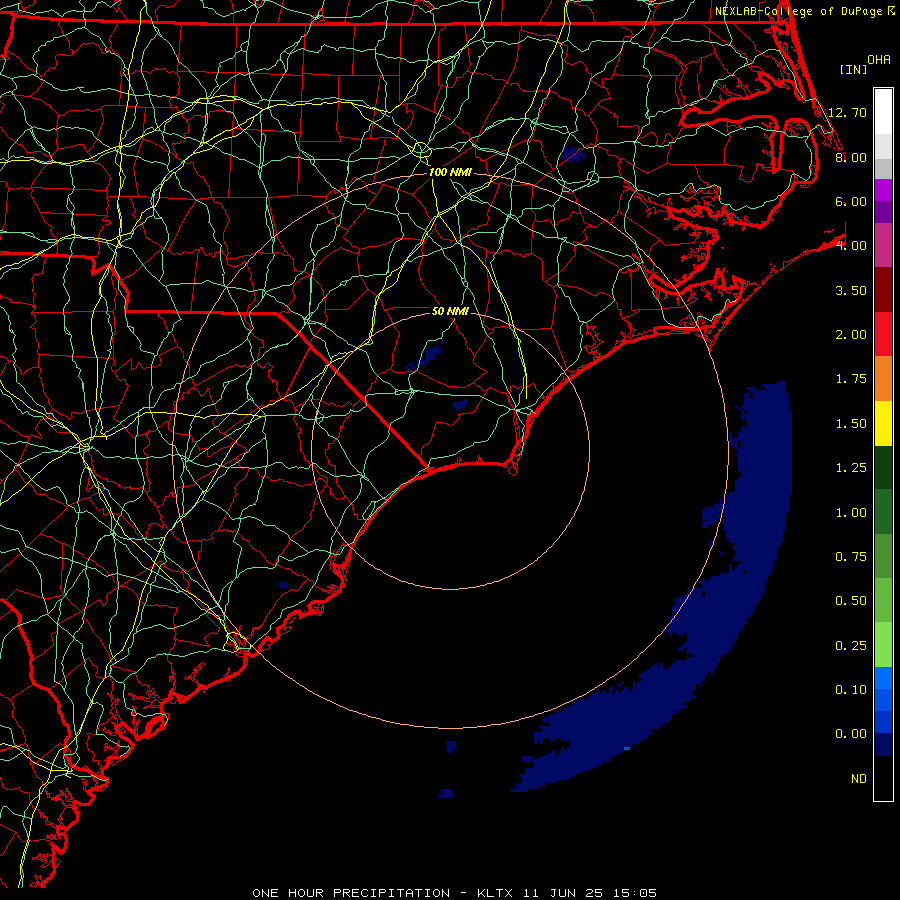Image resolution: width=900 pixels, height=900 pixels.
Task: Click the 0.25 legend value
Action: (851, 646)
